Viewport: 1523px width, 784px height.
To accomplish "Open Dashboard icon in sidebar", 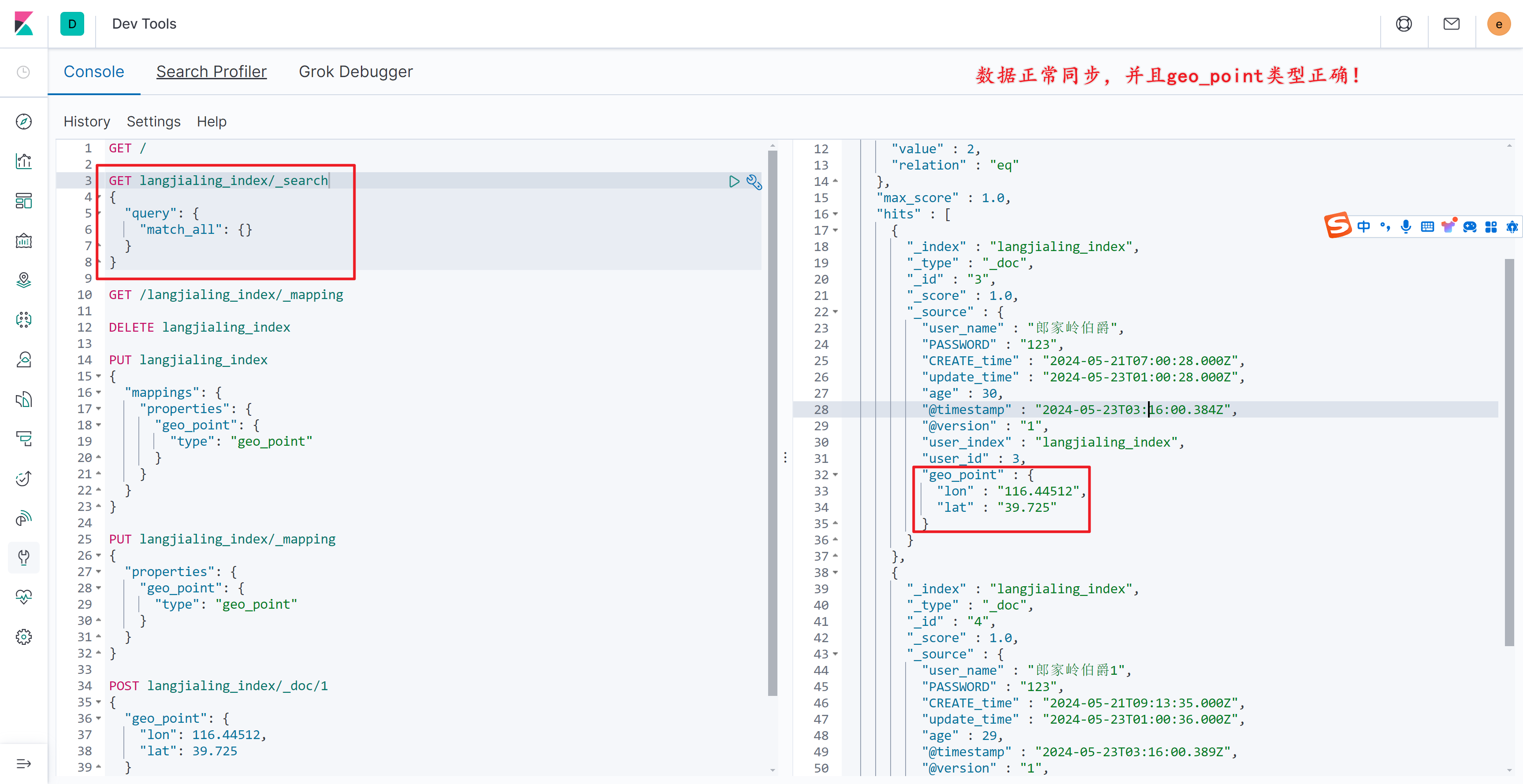I will click(x=24, y=201).
